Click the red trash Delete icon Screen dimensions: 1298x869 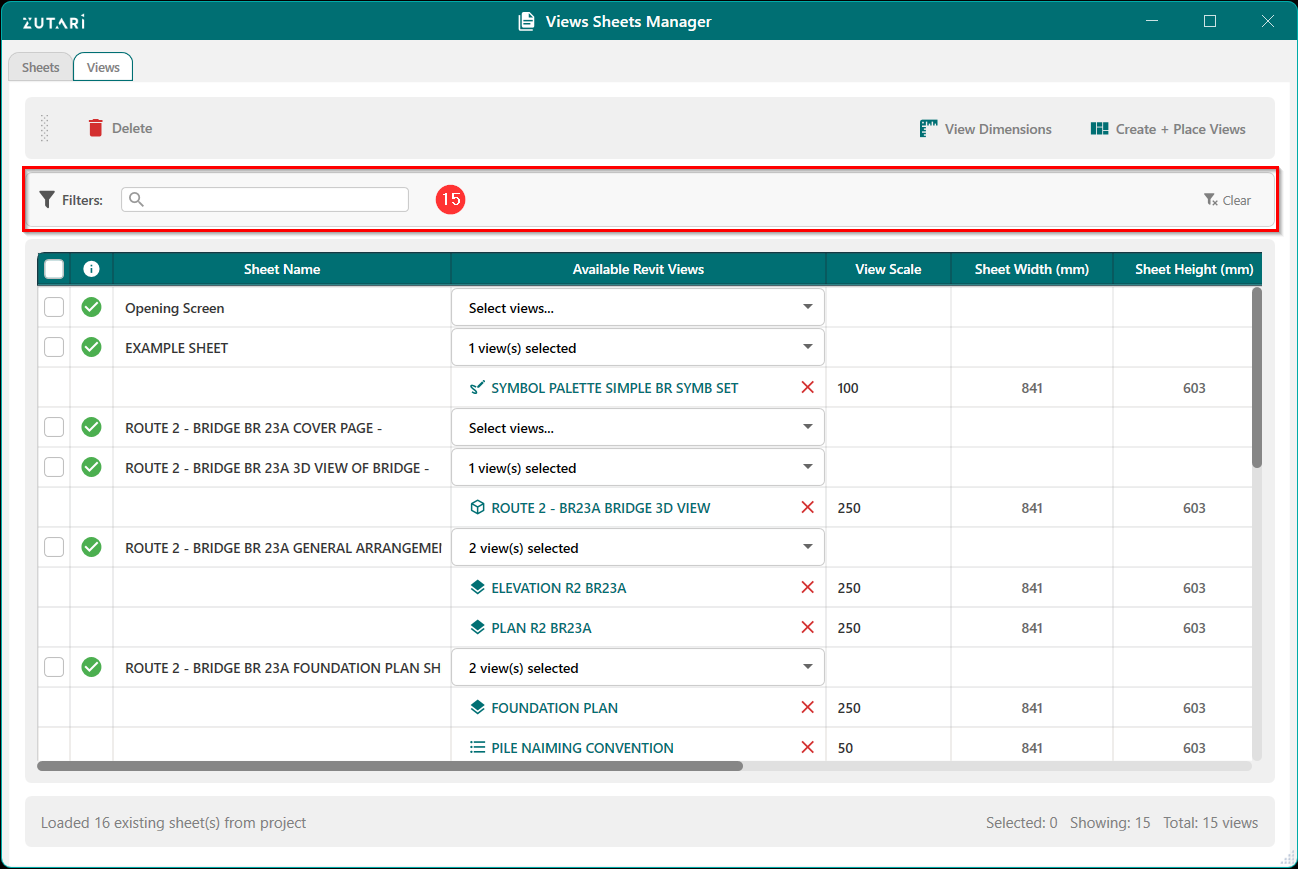point(96,128)
